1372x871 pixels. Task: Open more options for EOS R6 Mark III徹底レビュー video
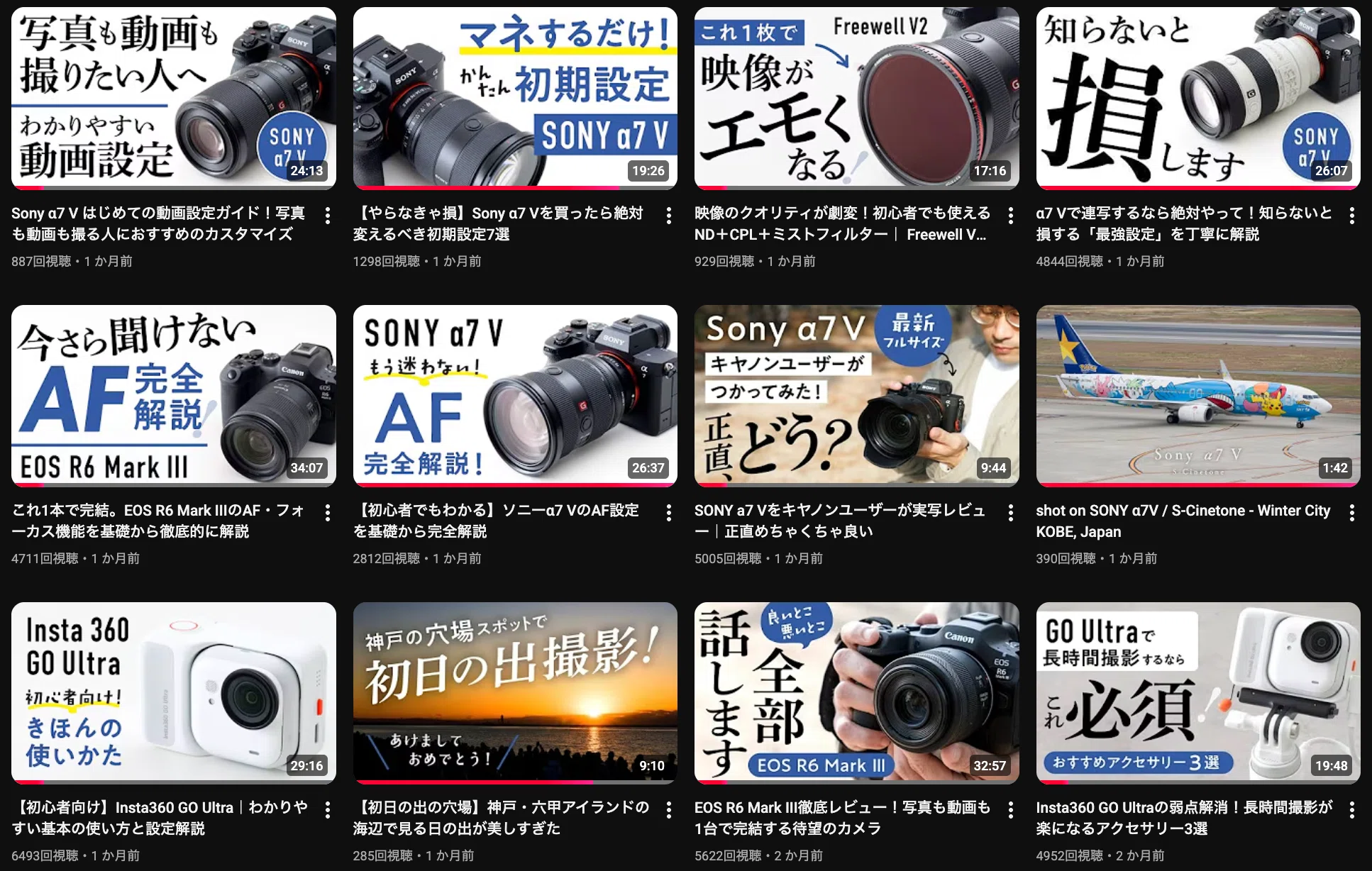(1010, 810)
